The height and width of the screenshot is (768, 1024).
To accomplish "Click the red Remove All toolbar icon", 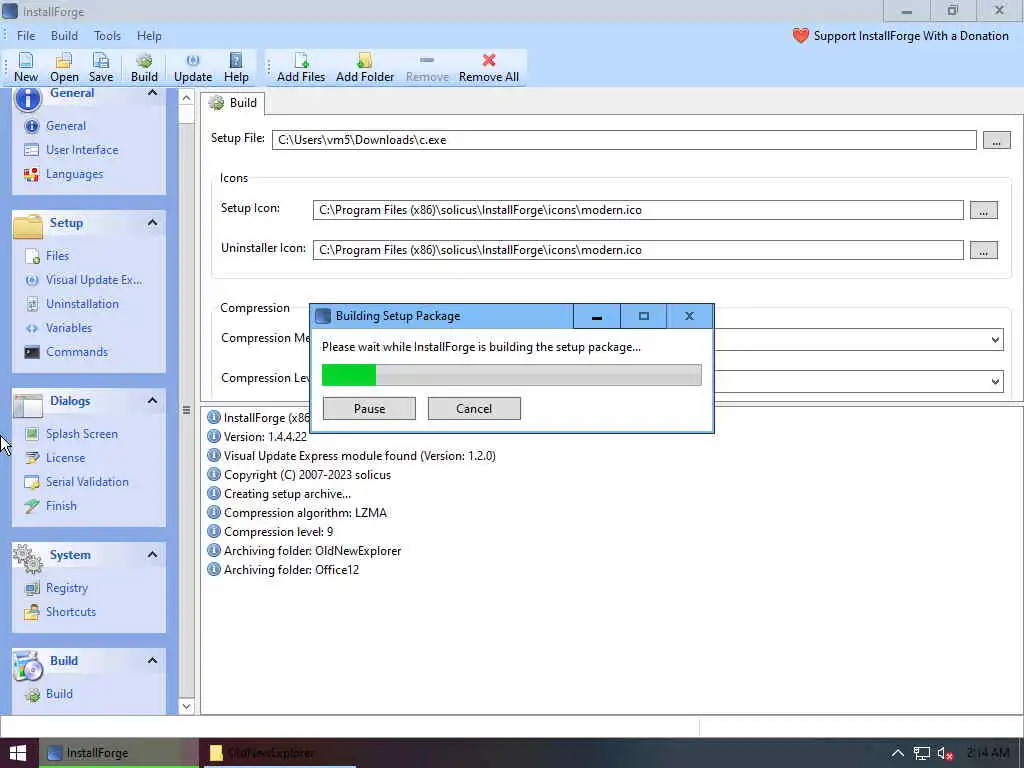I will 488,67.
